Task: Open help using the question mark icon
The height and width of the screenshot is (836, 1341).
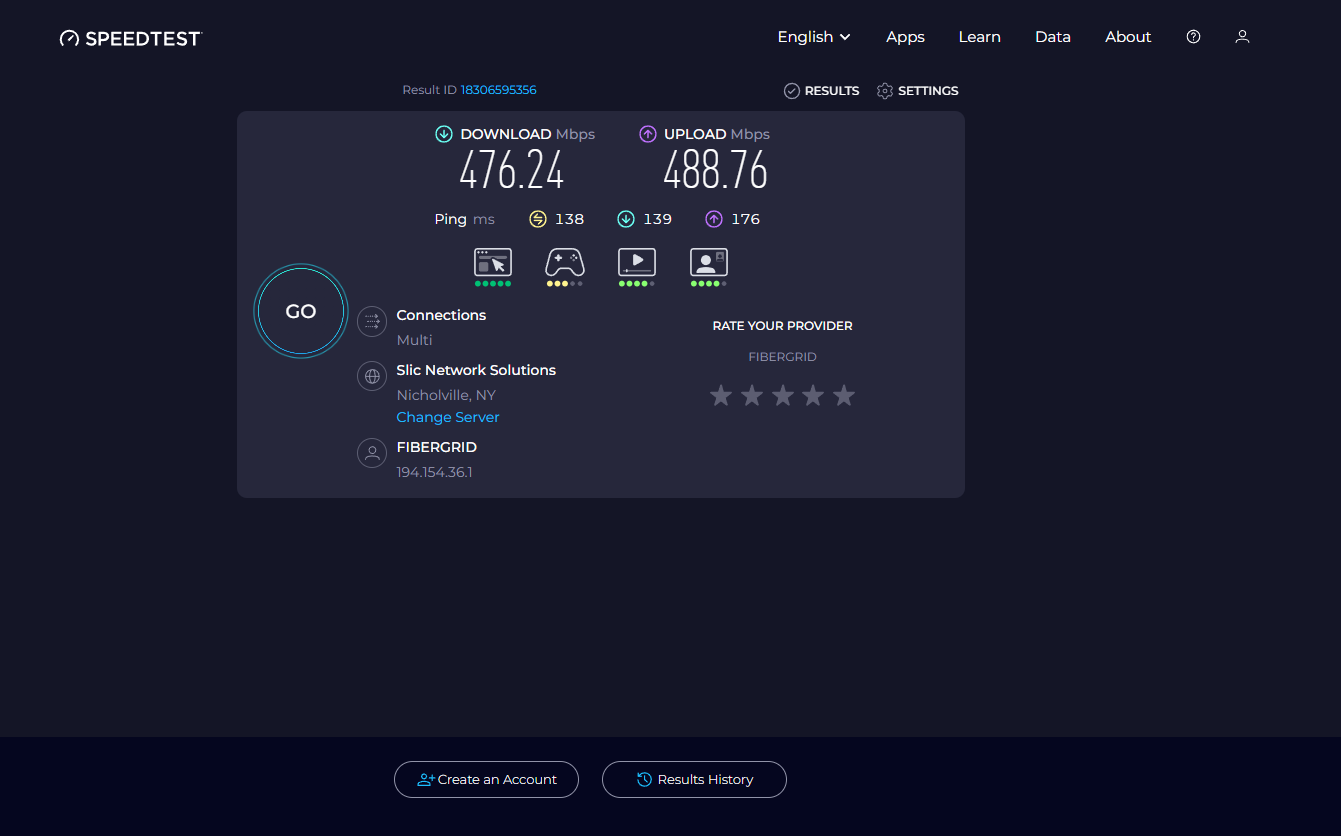Action: pos(1193,36)
